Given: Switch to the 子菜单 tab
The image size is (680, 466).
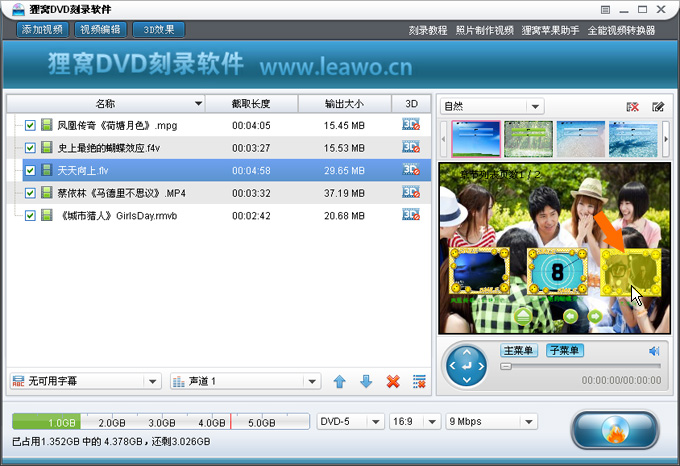Looking at the screenshot, I should [x=565, y=351].
